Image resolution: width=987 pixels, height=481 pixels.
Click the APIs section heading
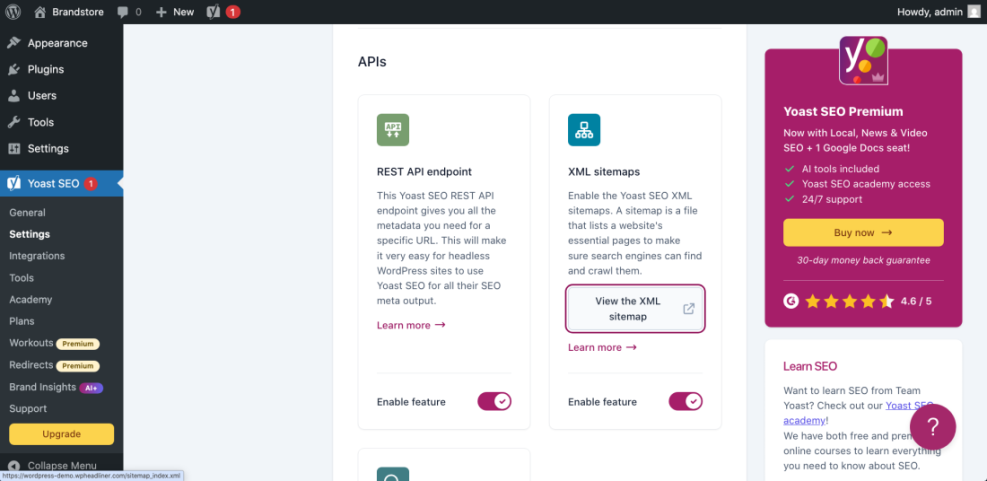pyautogui.click(x=372, y=62)
